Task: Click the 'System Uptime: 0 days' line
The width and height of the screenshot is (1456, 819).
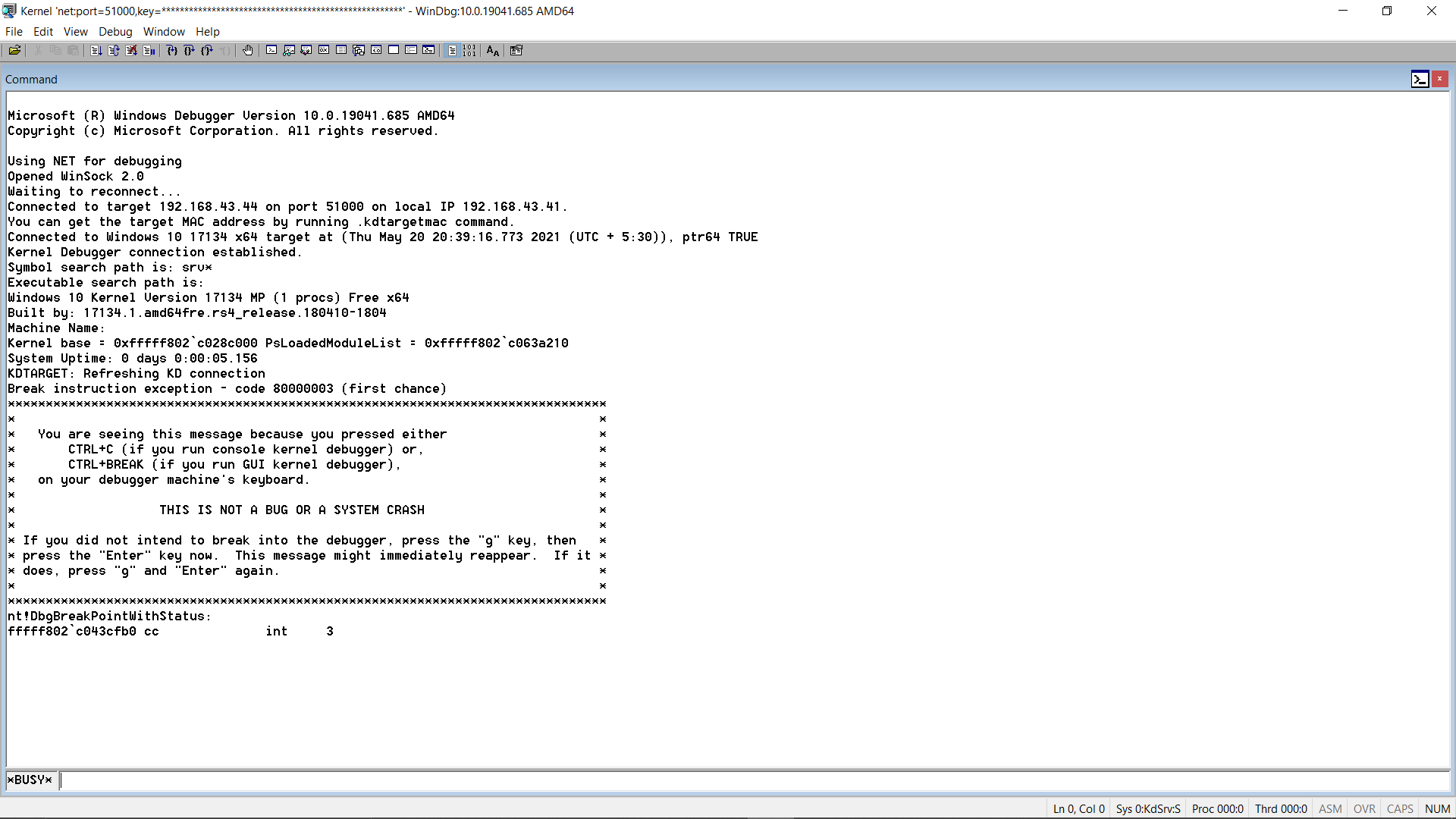Action: click(x=133, y=359)
